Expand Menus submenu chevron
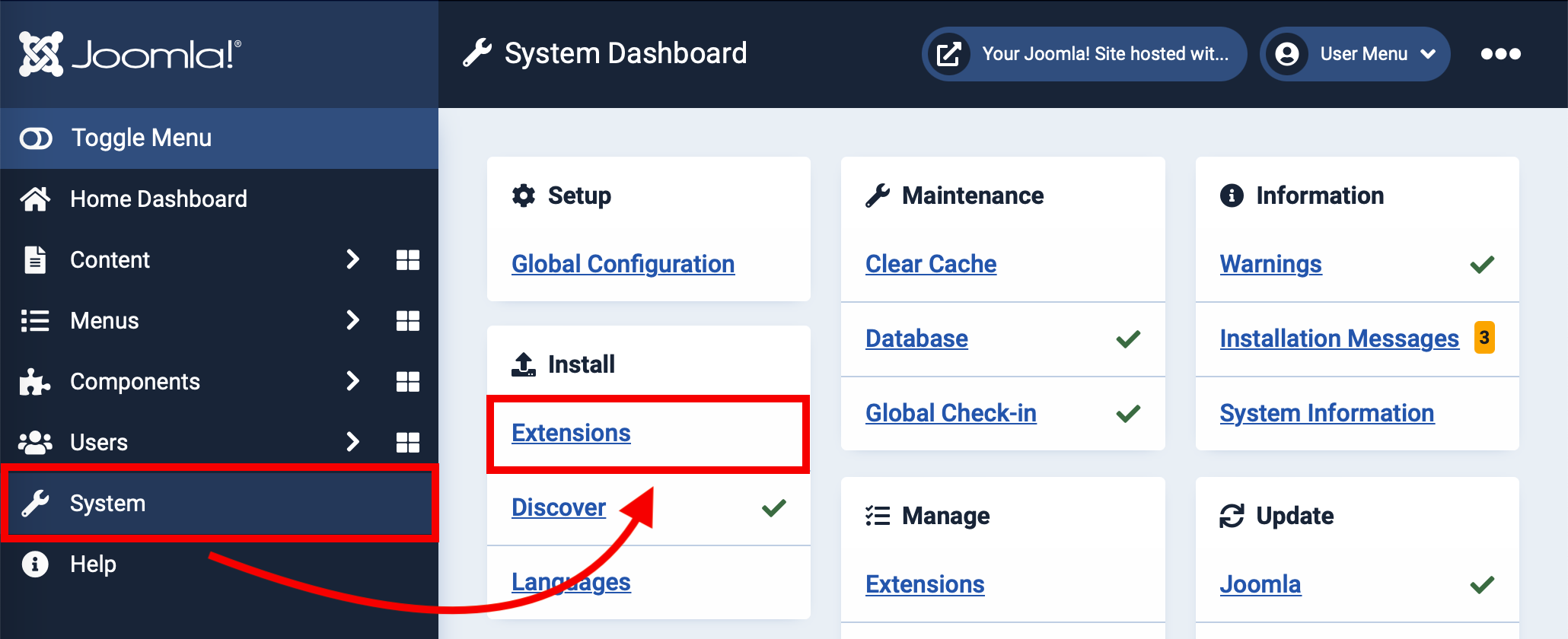The image size is (1568, 639). tap(352, 320)
